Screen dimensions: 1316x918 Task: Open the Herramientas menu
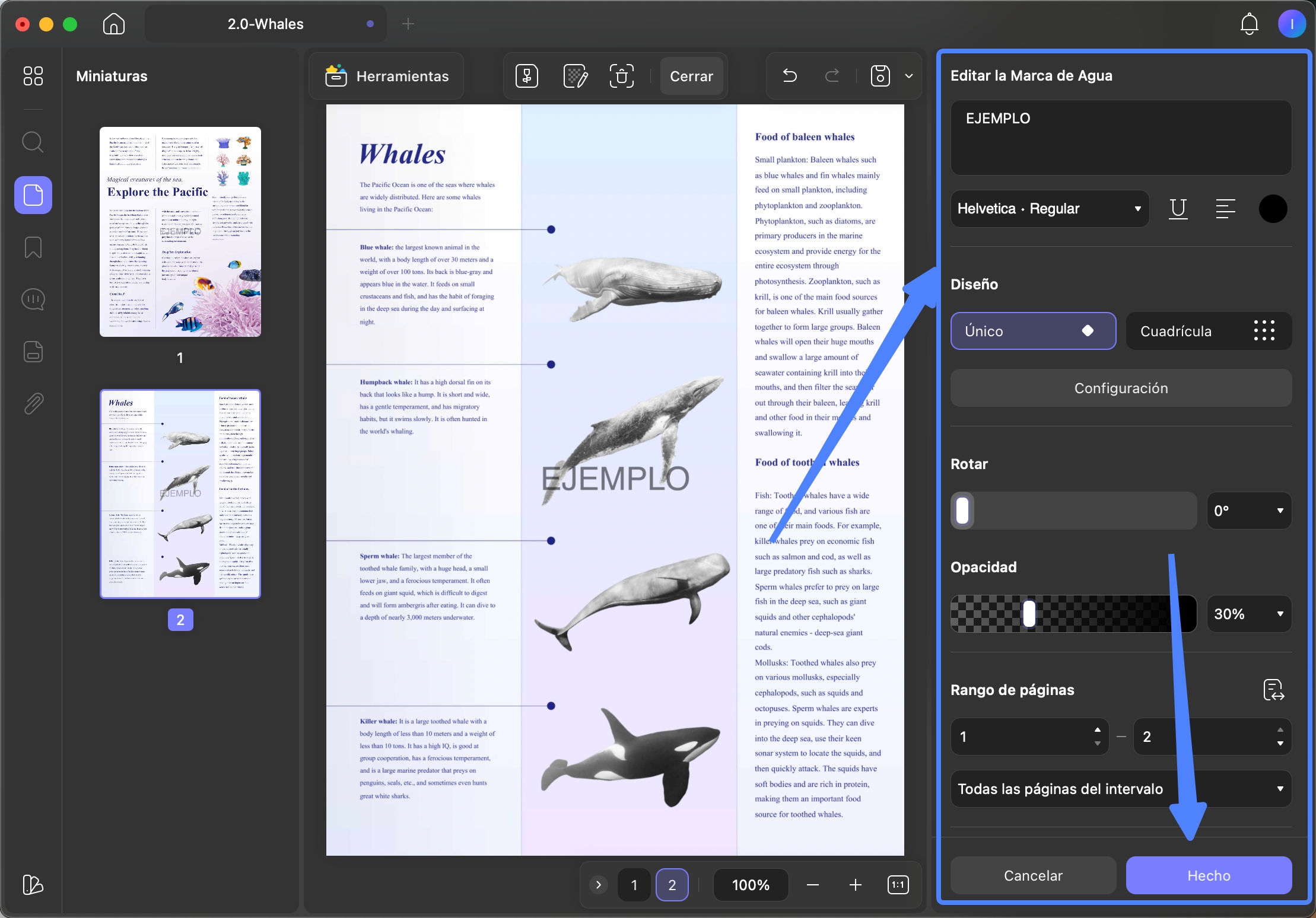click(x=387, y=76)
